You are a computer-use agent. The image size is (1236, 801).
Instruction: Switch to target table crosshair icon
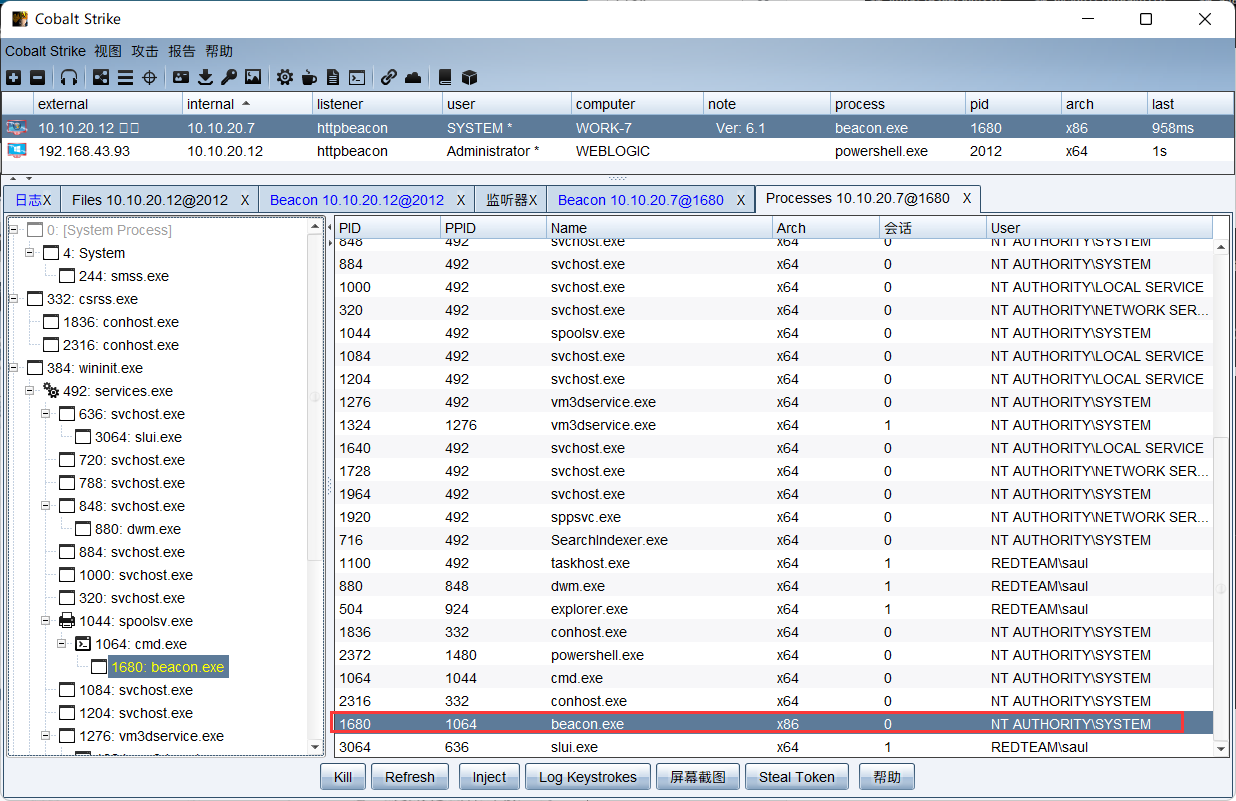150,77
